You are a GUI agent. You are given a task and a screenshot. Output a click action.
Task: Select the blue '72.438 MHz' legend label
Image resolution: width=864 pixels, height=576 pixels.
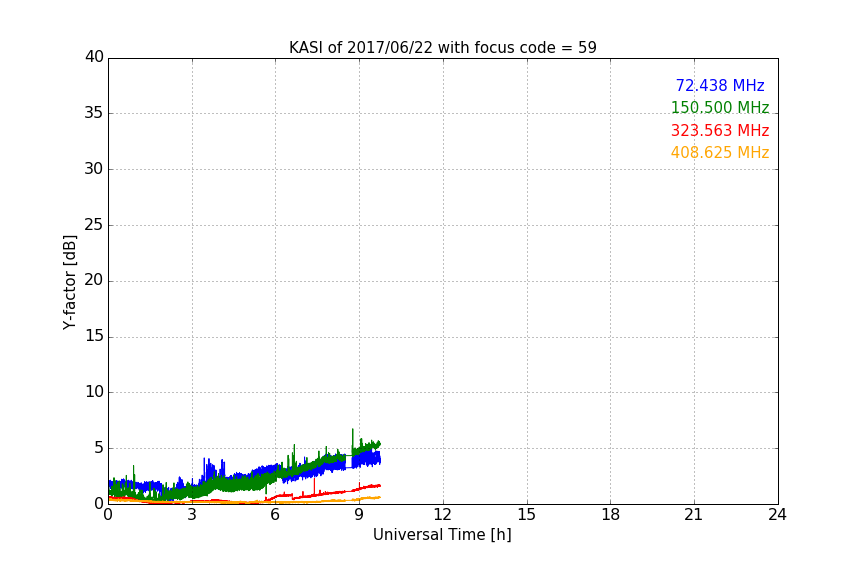click(720, 85)
